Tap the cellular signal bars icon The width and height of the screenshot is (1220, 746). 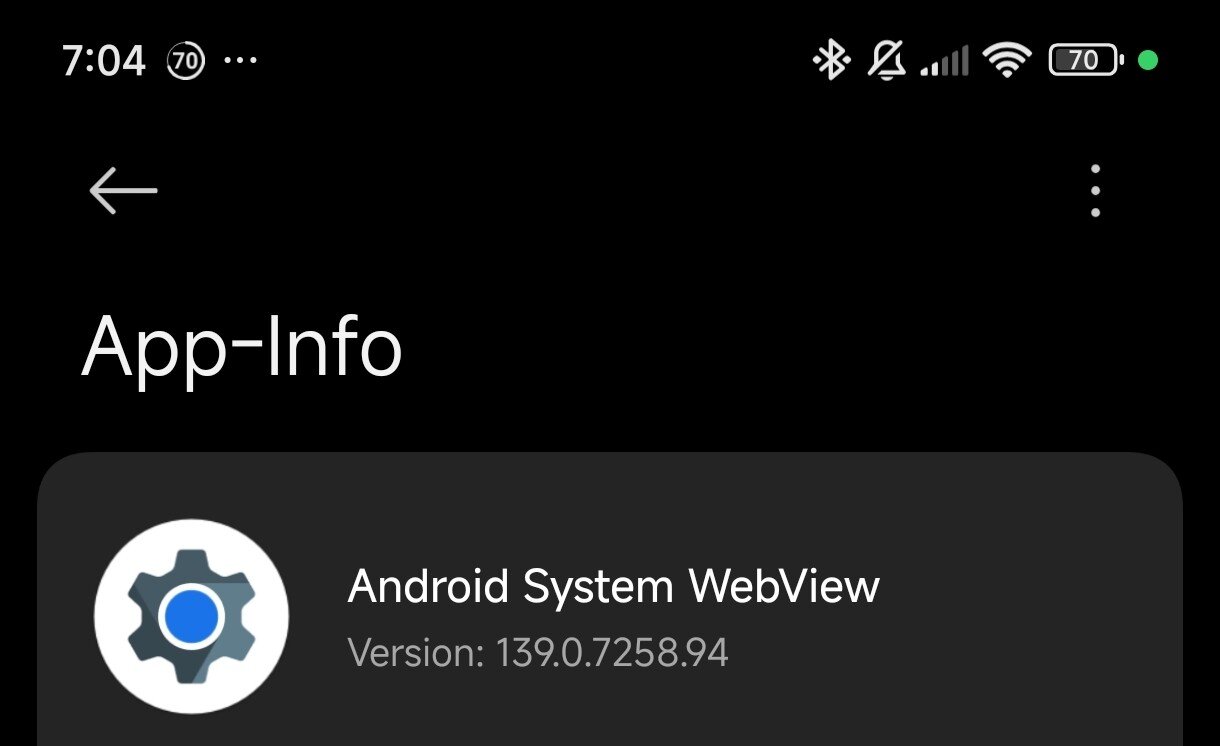click(x=944, y=62)
